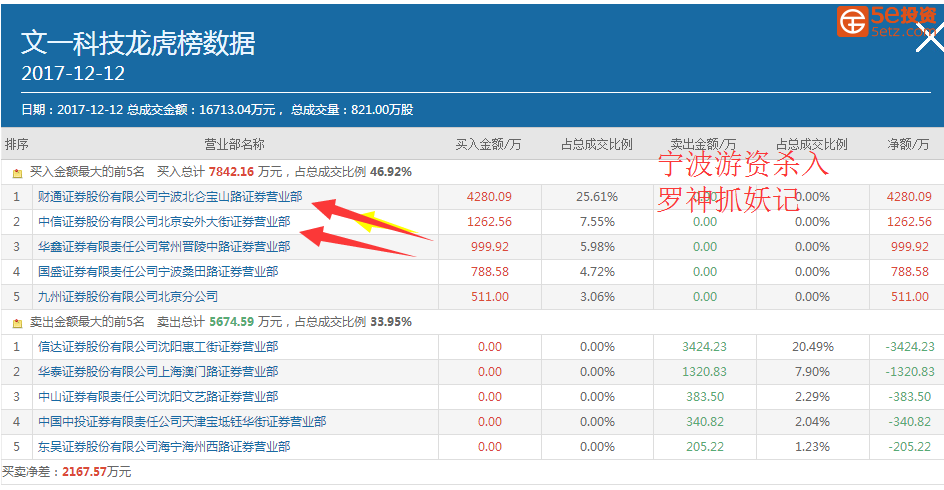
Task: Click the 2017-12-12 date under the title
Action: 73,73
